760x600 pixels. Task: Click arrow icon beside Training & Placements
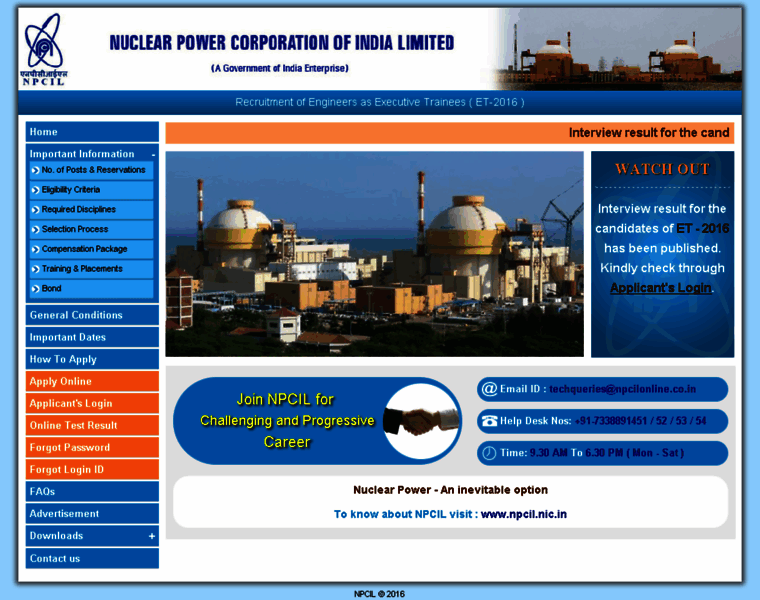coord(35,269)
